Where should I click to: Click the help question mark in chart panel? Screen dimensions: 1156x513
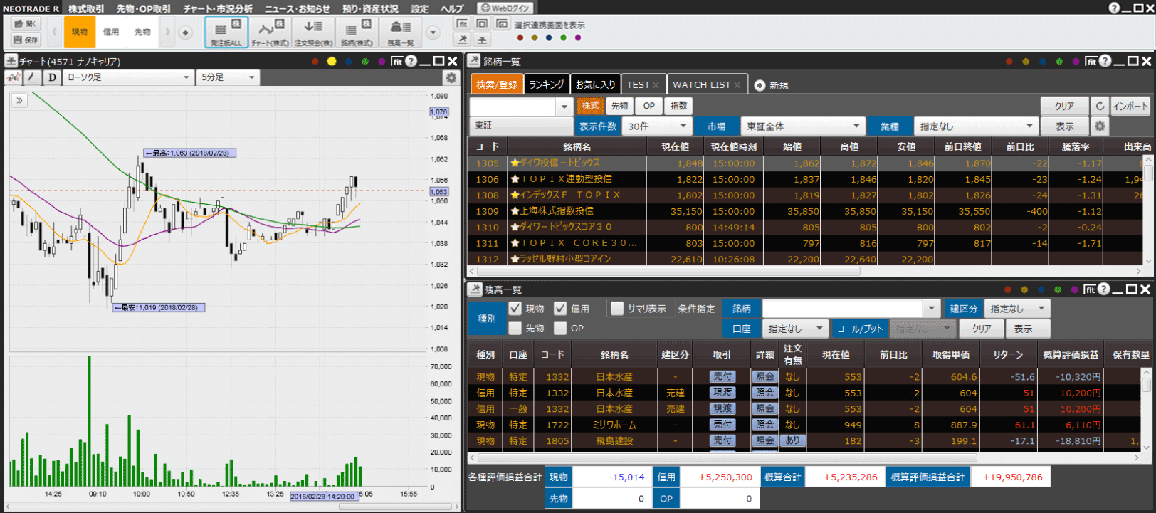[x=409, y=61]
